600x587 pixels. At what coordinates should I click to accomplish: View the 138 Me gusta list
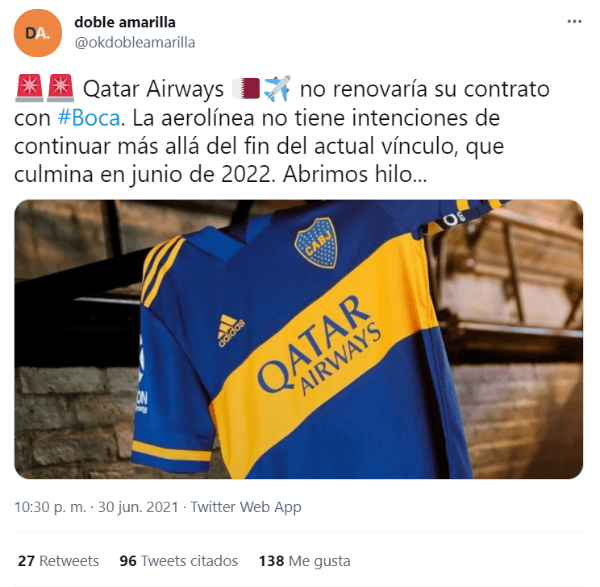[305, 561]
